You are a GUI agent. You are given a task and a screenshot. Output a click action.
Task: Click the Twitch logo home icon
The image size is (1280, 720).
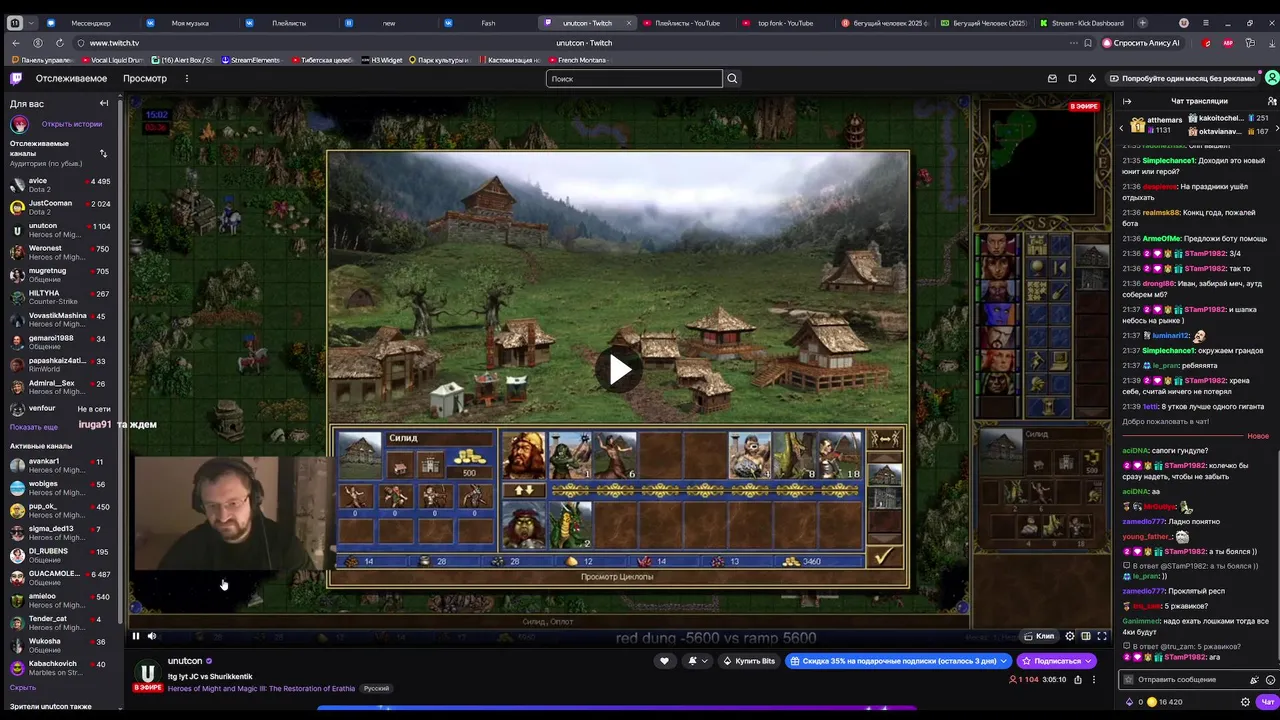(x=16, y=78)
